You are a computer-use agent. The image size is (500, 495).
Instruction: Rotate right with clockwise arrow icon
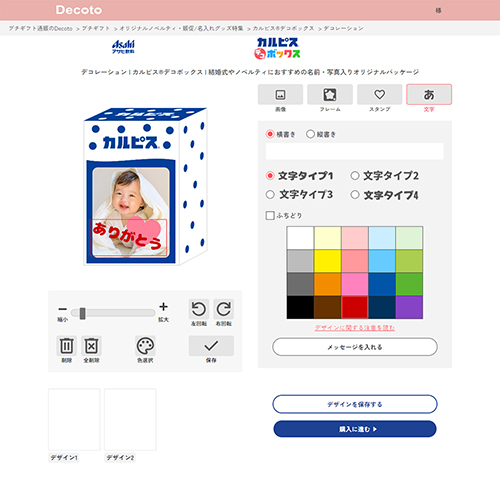[x=223, y=309]
